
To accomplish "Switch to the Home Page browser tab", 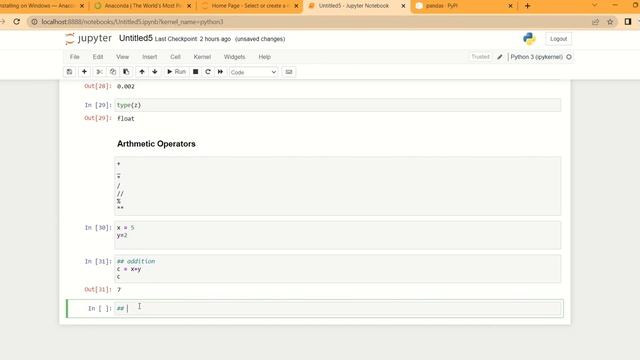I will click(250, 6).
